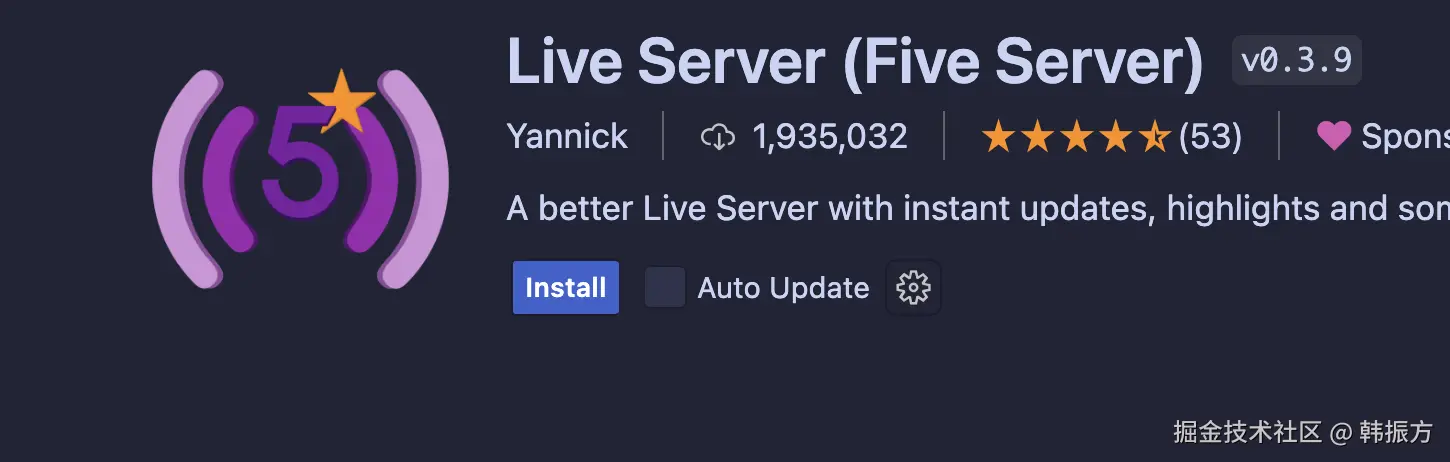Click the v0.3.9 version badge
Viewport: 1450px width, 462px height.
1296,61
